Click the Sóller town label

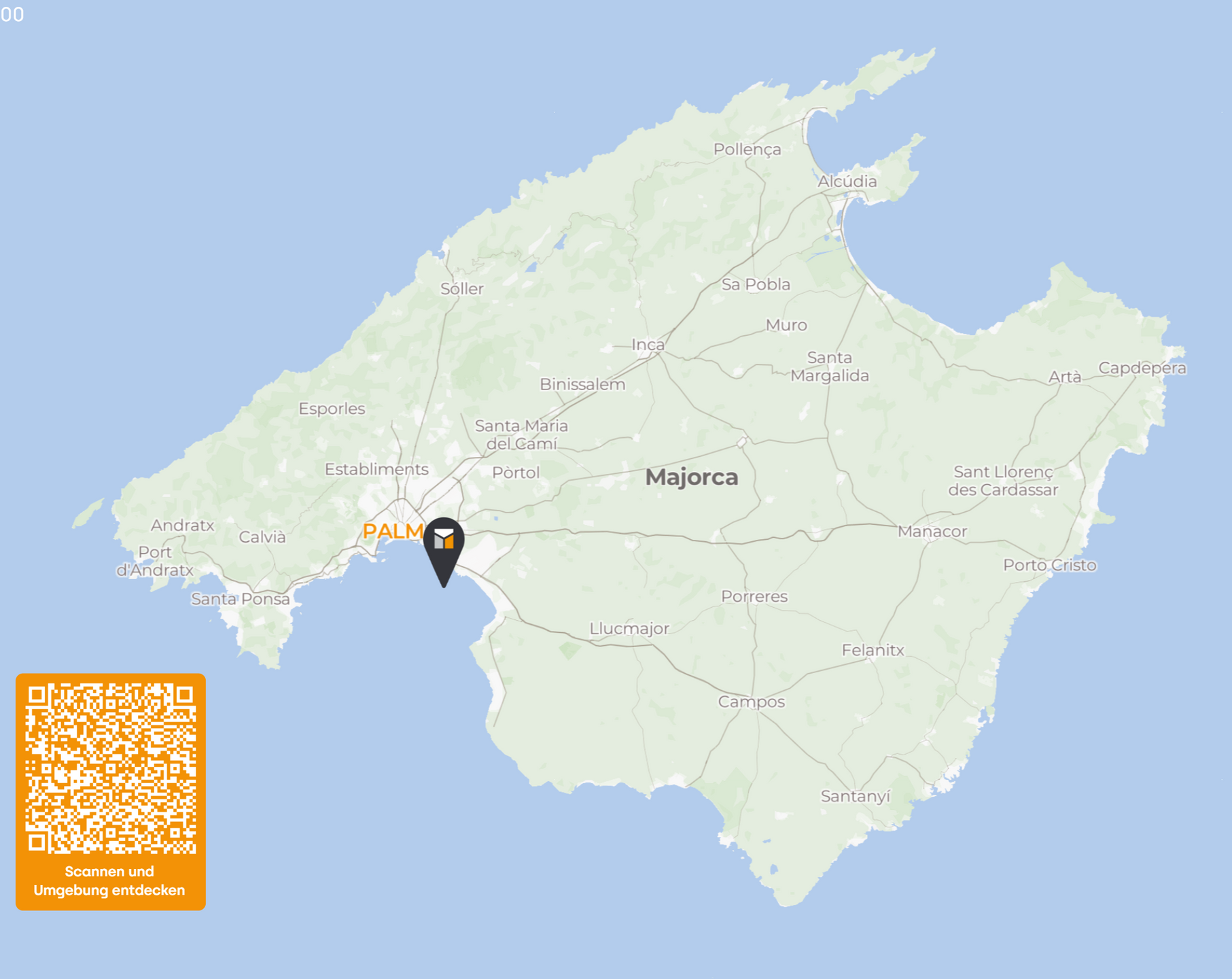(x=462, y=289)
